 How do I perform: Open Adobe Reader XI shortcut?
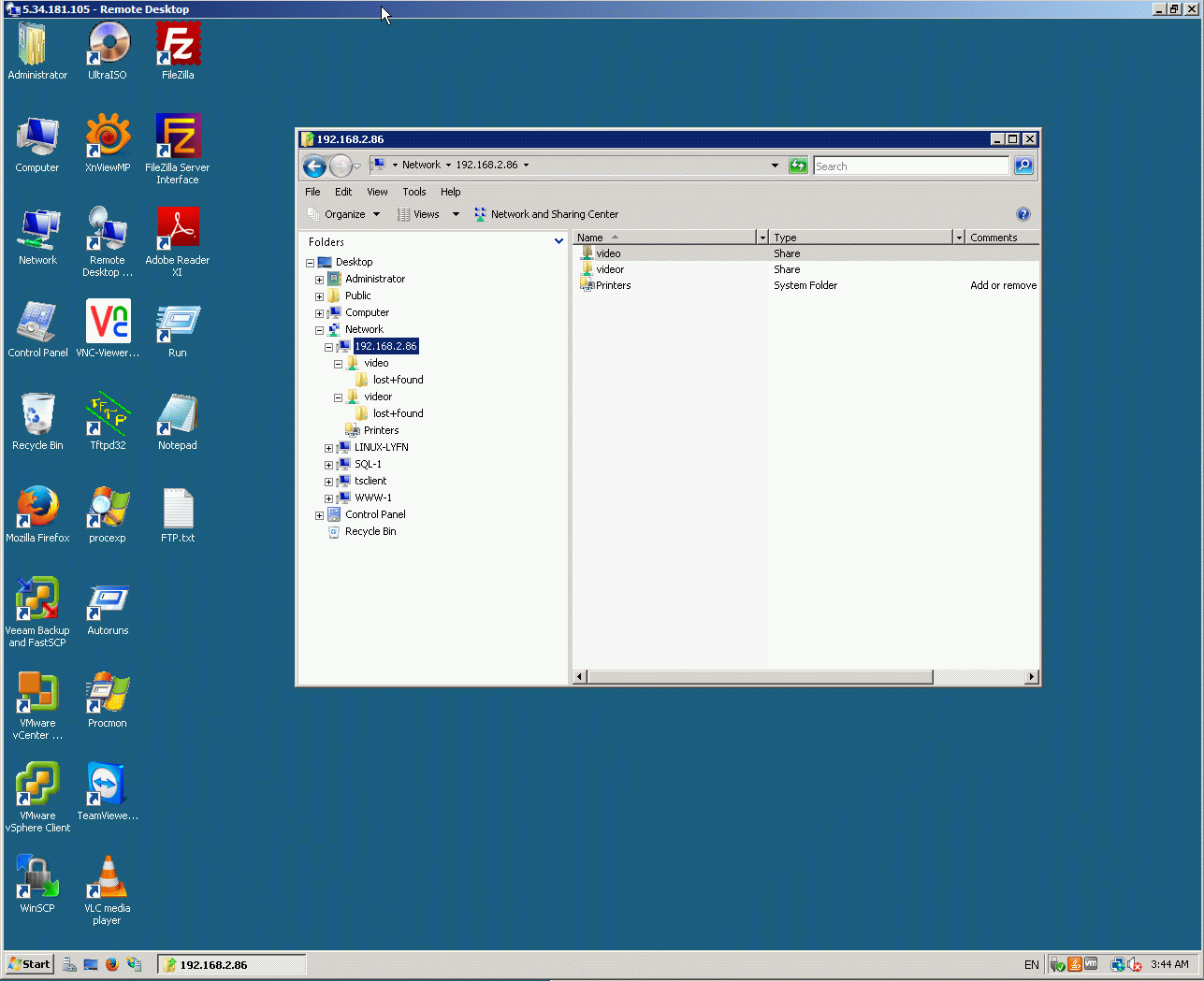178,241
